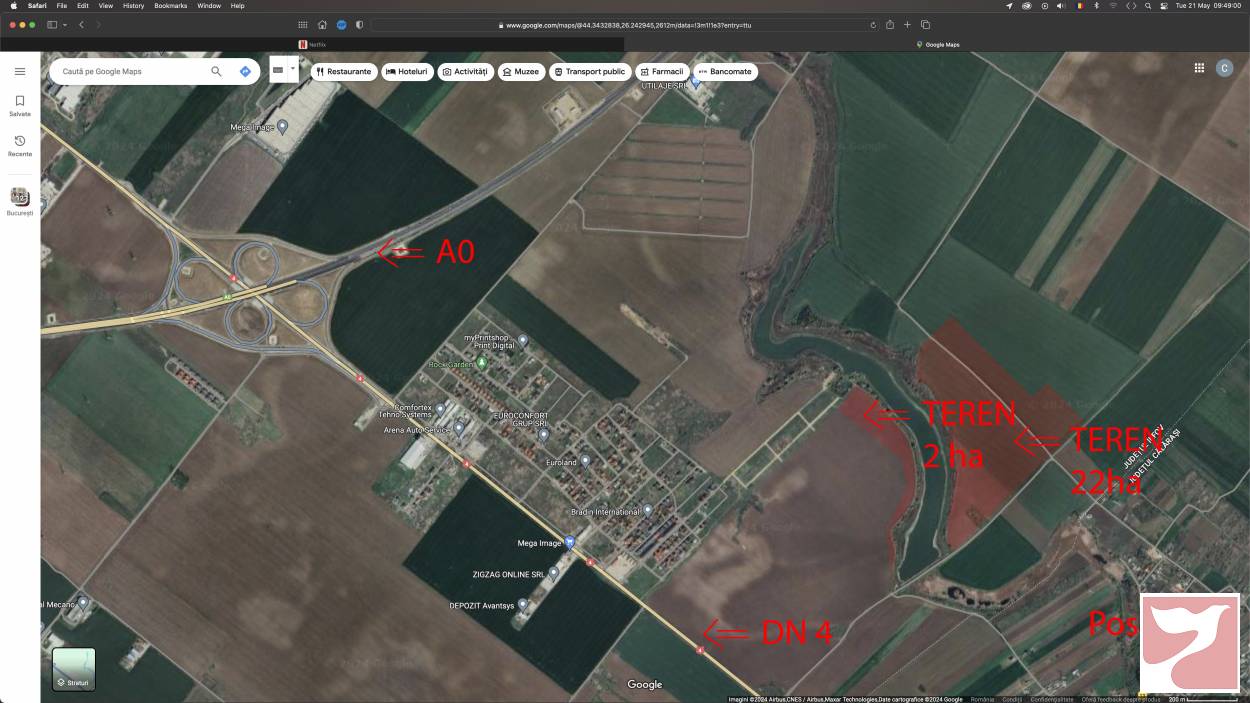Click the keyboard input tool icon

click(x=278, y=71)
